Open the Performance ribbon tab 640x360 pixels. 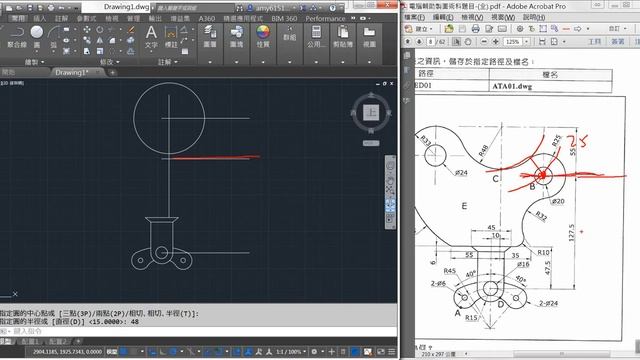[x=325, y=18]
